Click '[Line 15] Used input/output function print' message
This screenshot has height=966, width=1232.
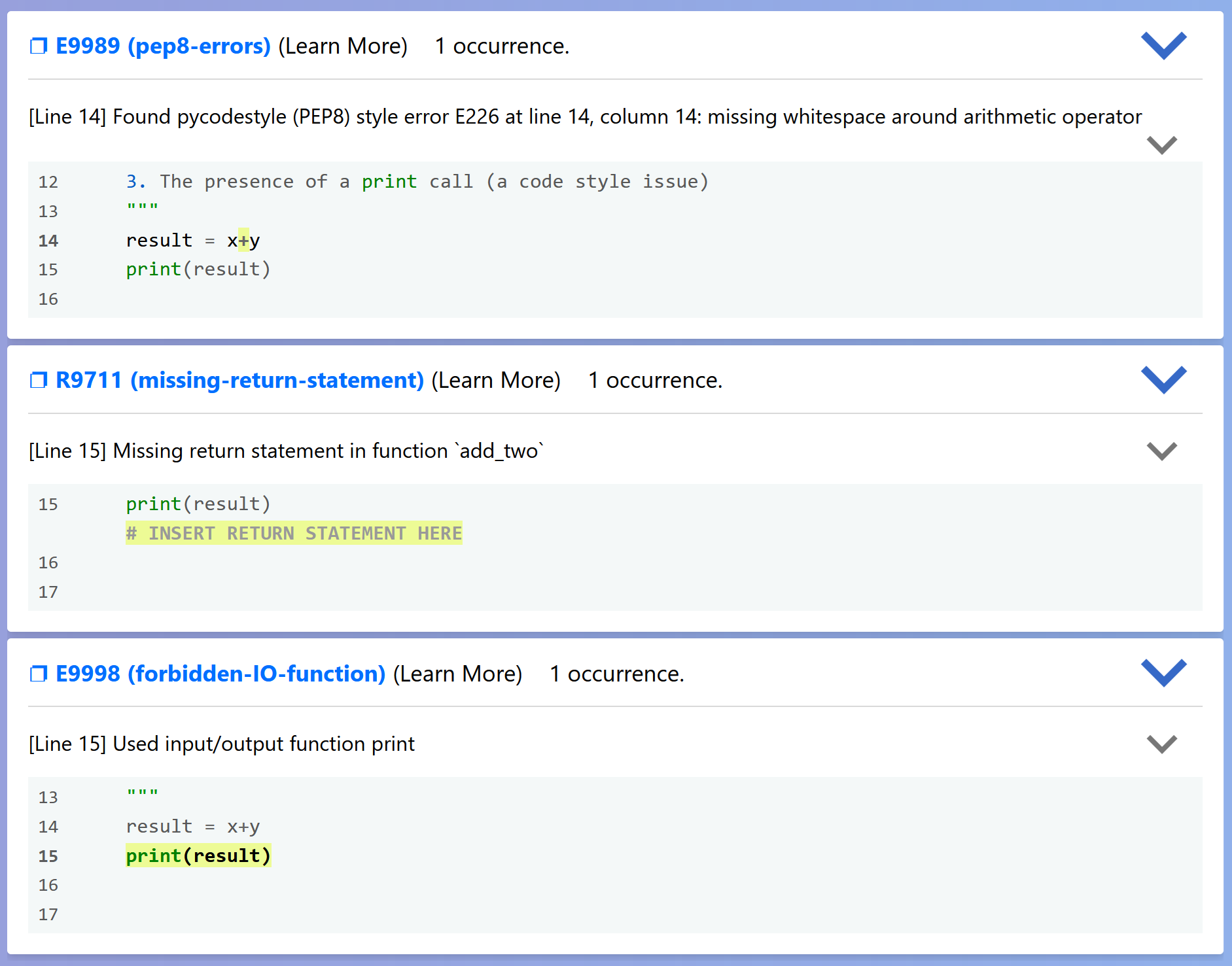click(x=222, y=744)
